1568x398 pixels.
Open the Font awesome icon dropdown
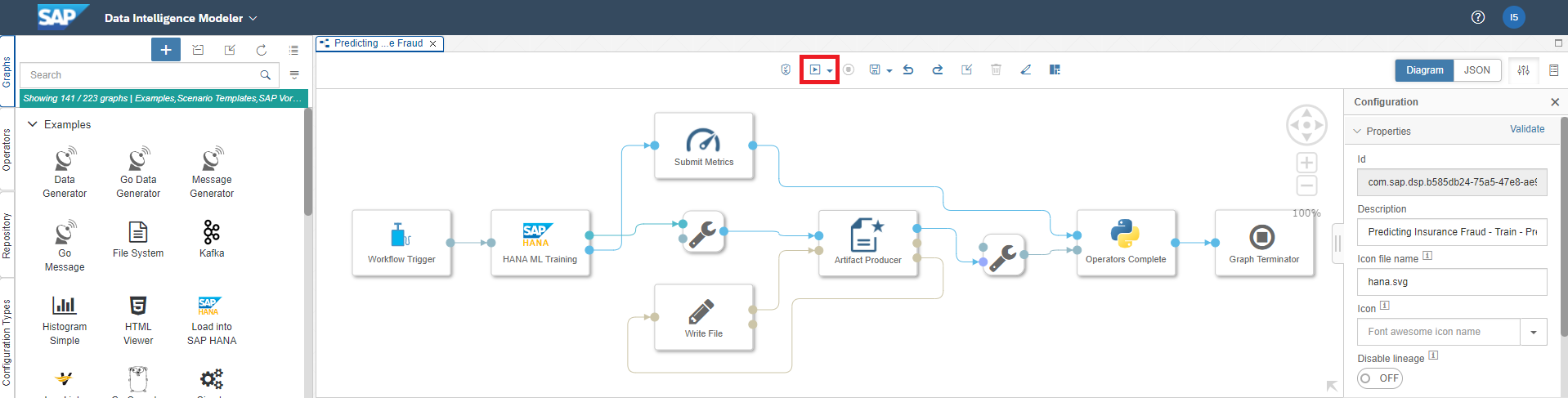[1533, 332]
